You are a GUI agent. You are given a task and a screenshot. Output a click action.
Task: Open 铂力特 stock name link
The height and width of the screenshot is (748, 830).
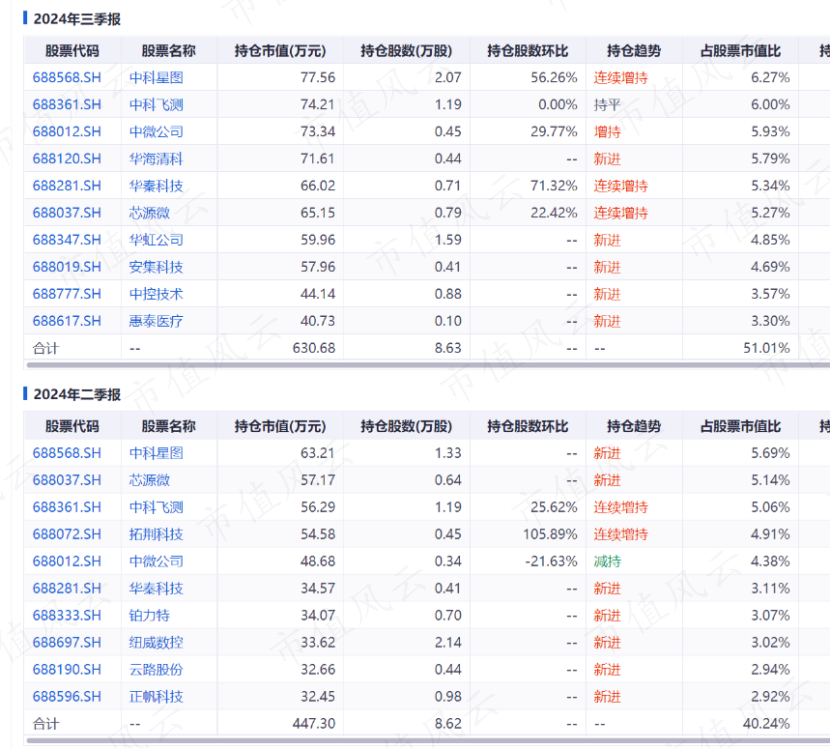(149, 615)
